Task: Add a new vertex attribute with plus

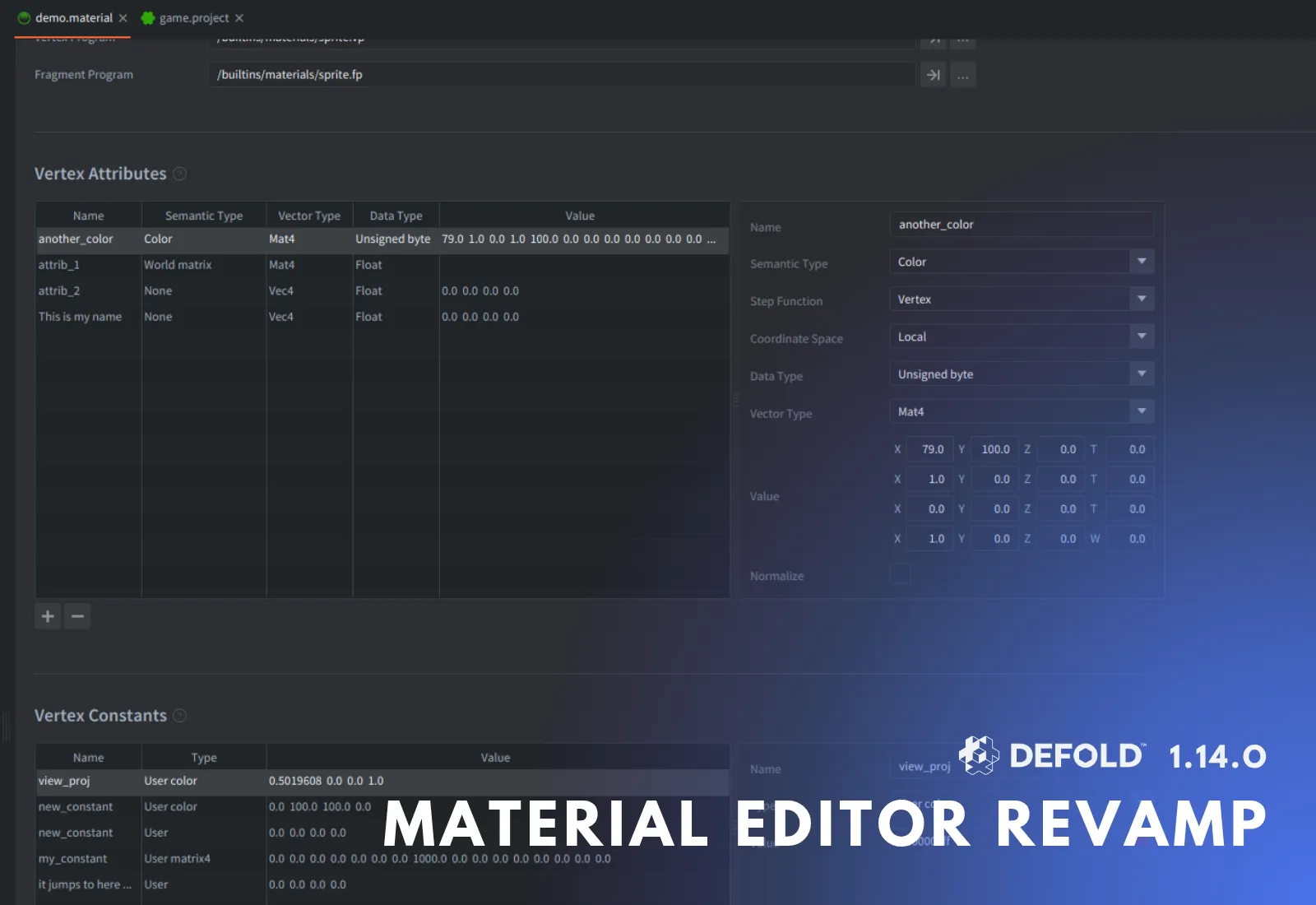Action: (48, 616)
